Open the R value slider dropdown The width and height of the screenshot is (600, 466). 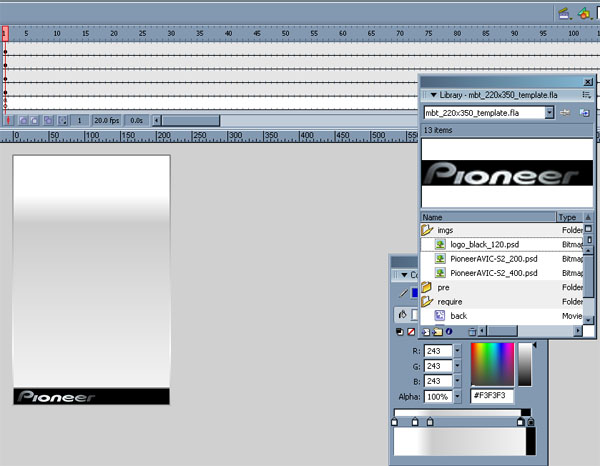click(457, 351)
